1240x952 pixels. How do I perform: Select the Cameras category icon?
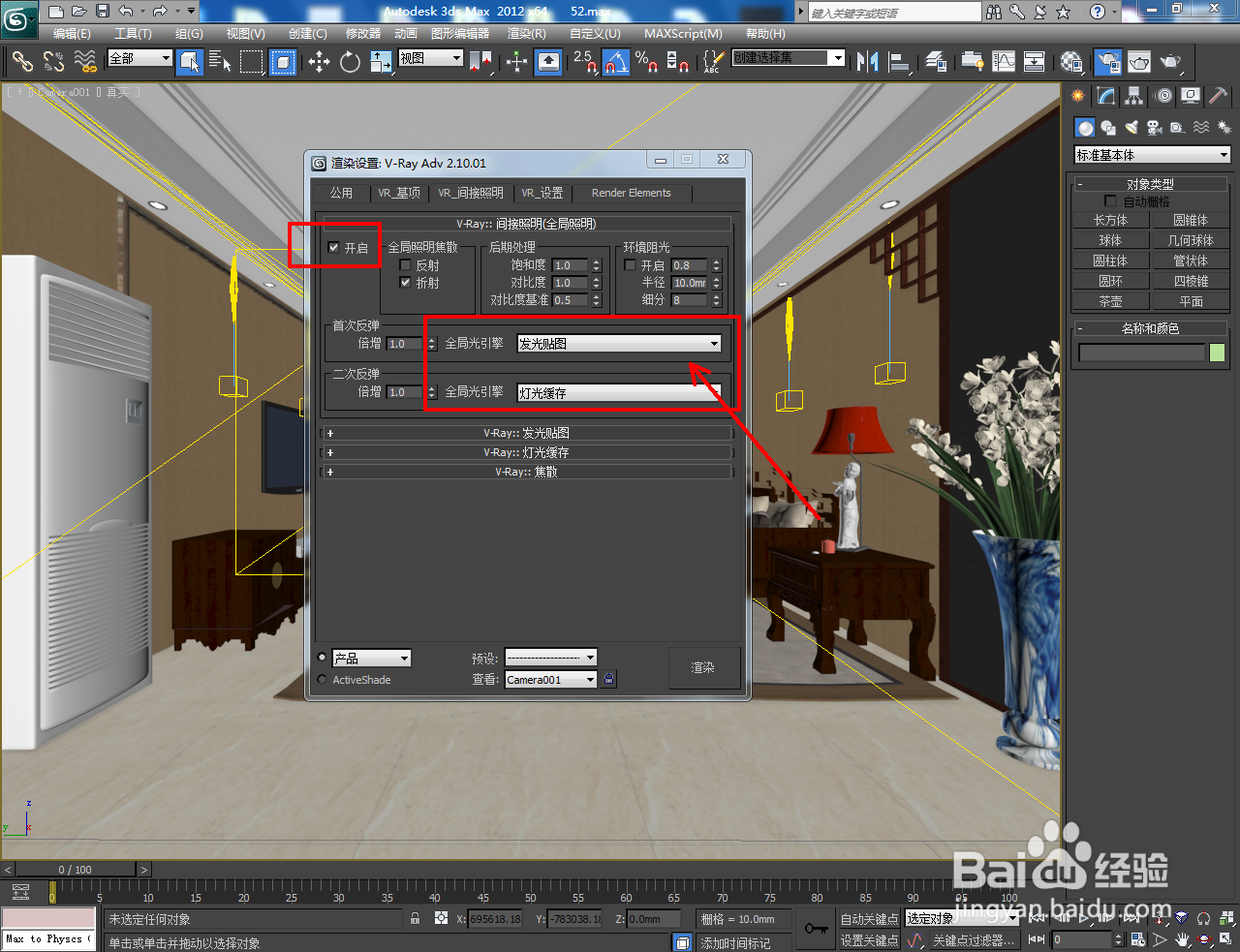click(x=1154, y=128)
